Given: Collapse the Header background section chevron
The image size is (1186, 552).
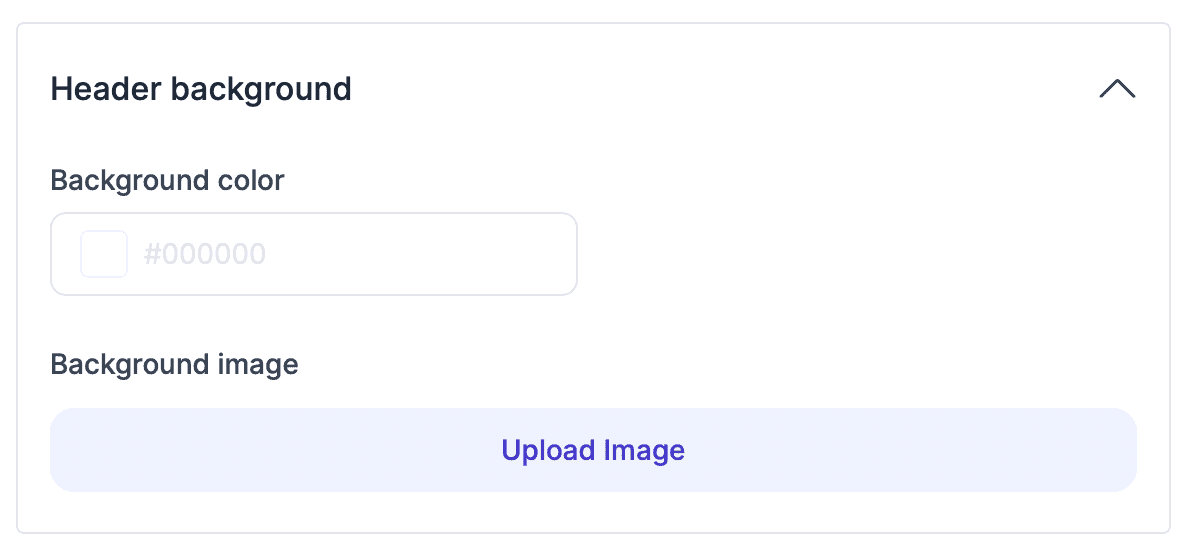Looking at the screenshot, I should [1117, 89].
